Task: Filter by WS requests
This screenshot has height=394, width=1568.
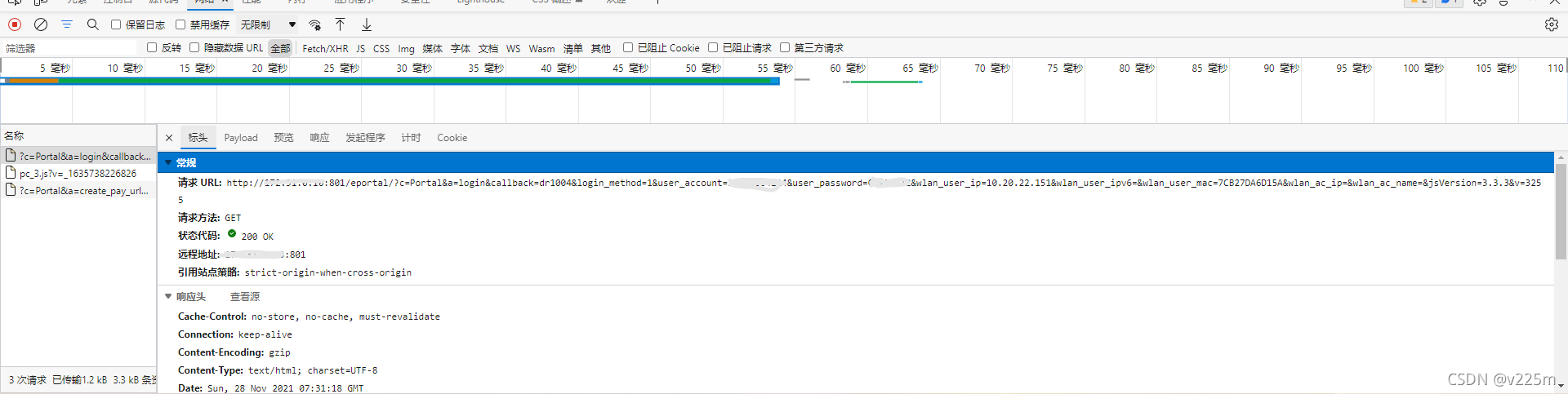Action: pyautogui.click(x=513, y=48)
